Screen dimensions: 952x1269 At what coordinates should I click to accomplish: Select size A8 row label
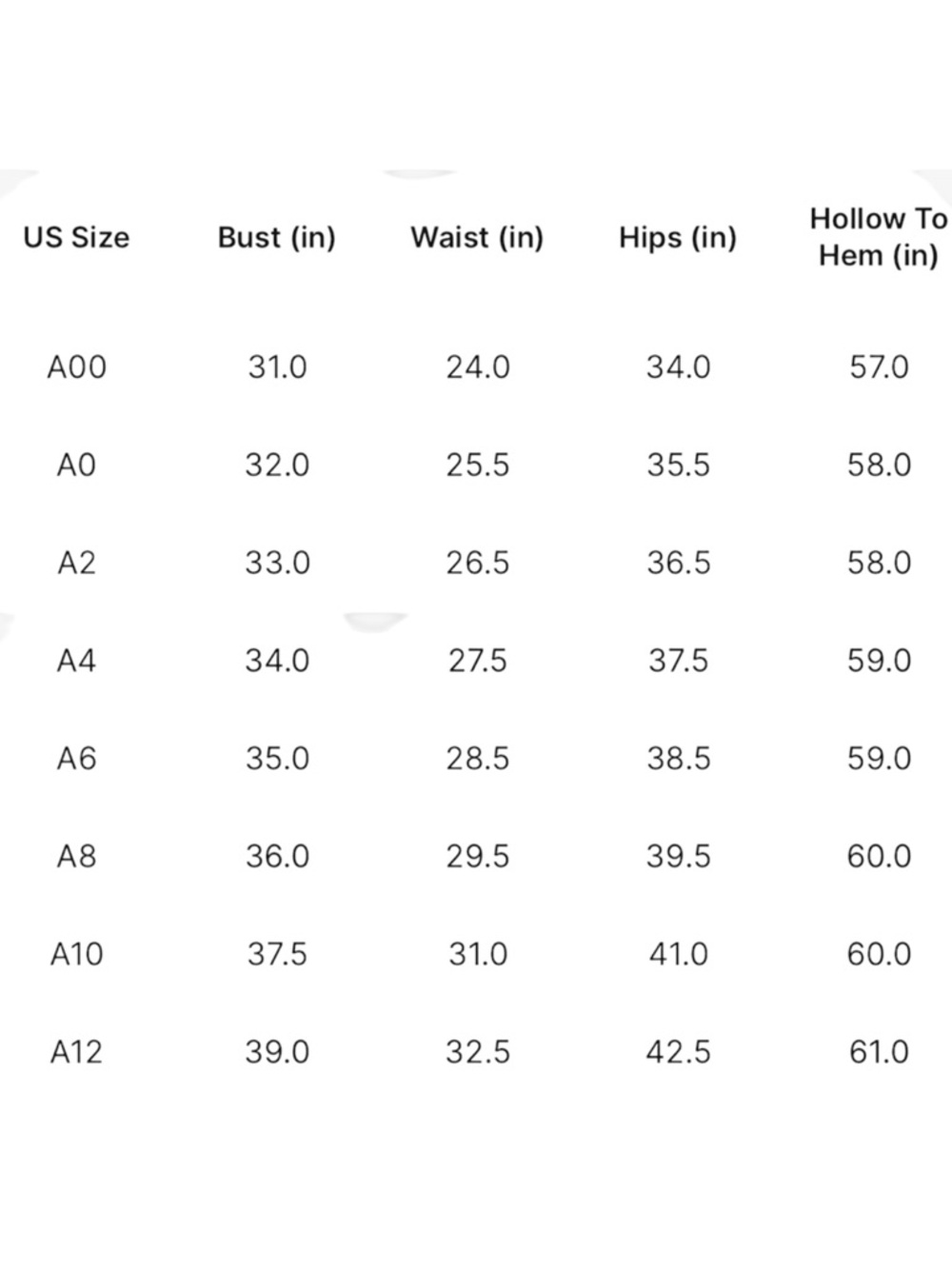click(77, 857)
